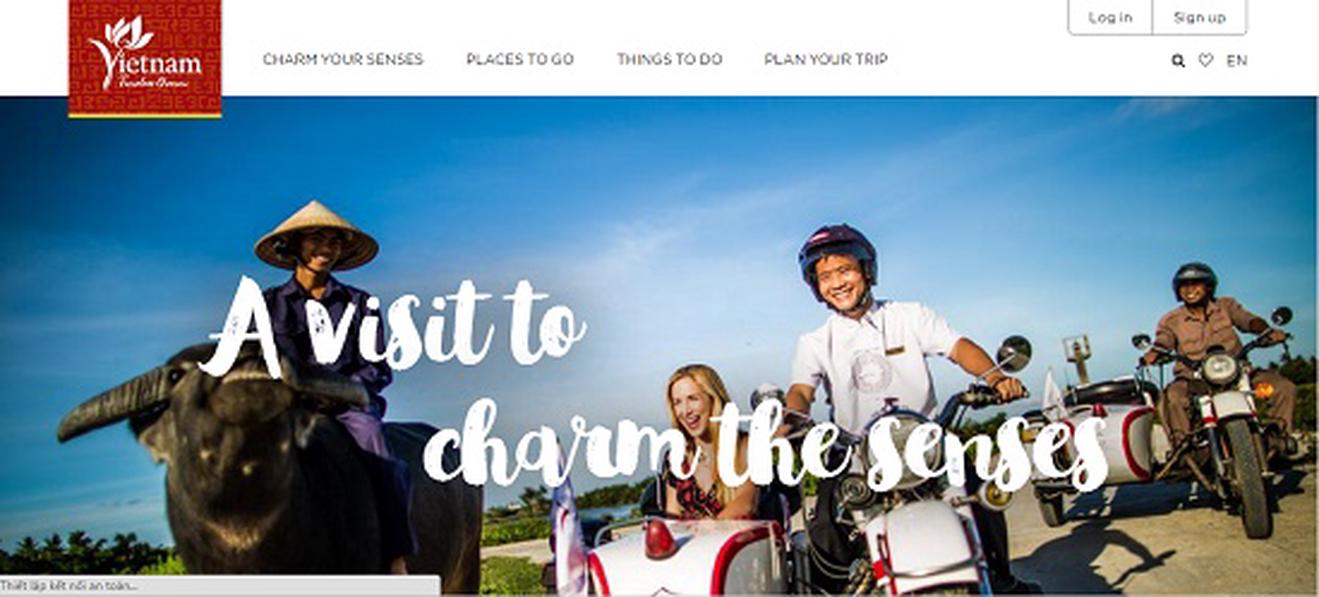Click the heart favorites icon

[x=1206, y=60]
